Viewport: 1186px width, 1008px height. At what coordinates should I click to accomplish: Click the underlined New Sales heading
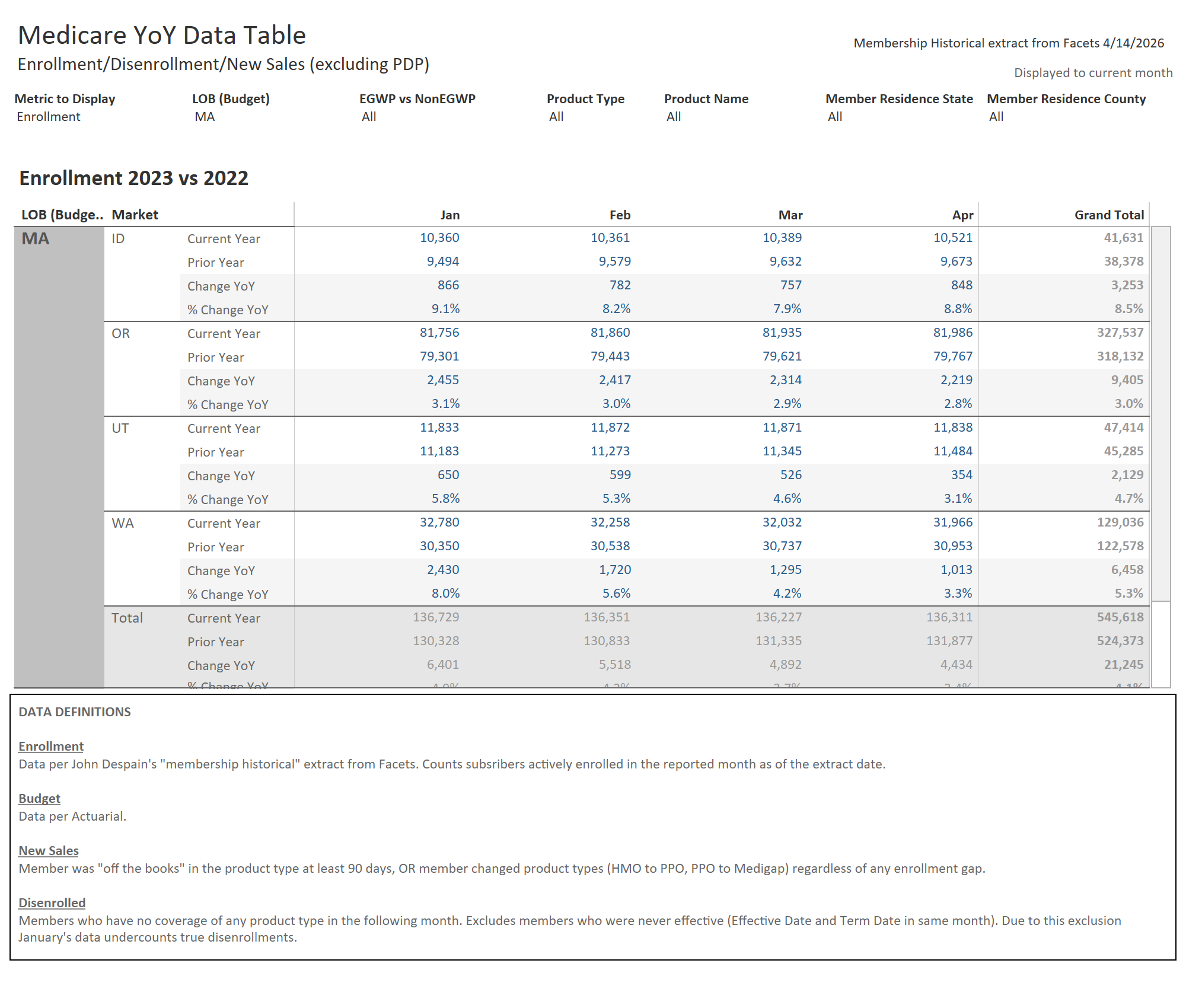pos(48,850)
